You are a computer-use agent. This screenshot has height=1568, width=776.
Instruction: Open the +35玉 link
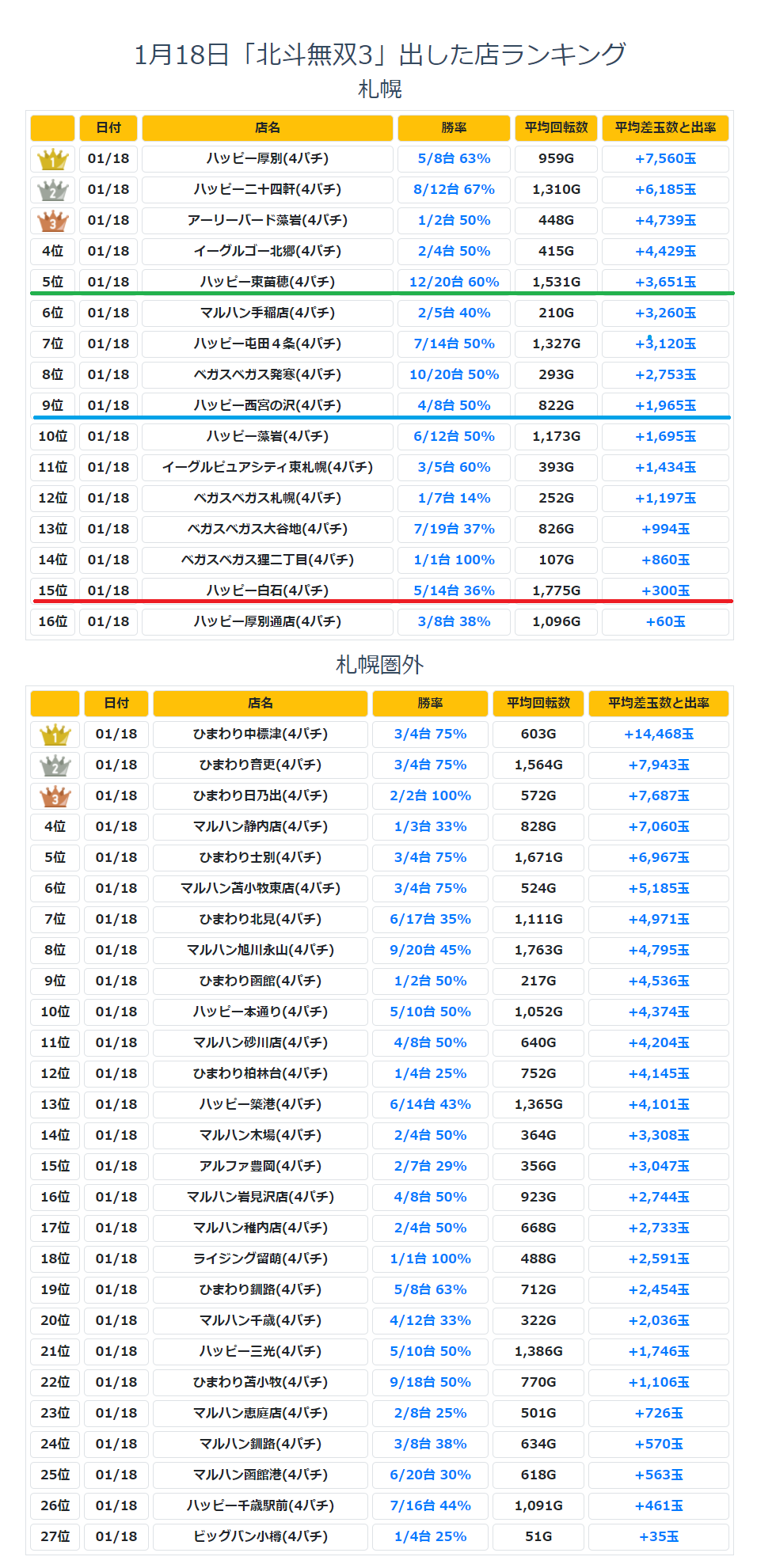pos(659,1536)
